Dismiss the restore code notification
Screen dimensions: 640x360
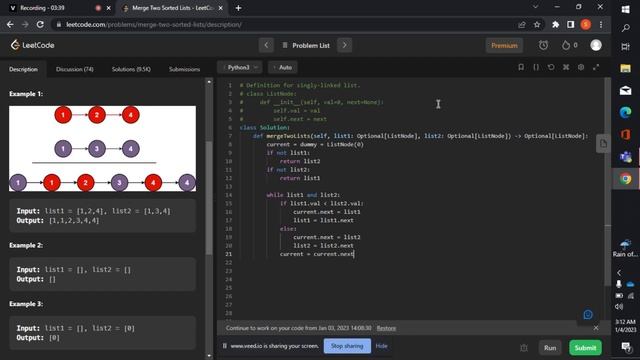tap(596, 328)
